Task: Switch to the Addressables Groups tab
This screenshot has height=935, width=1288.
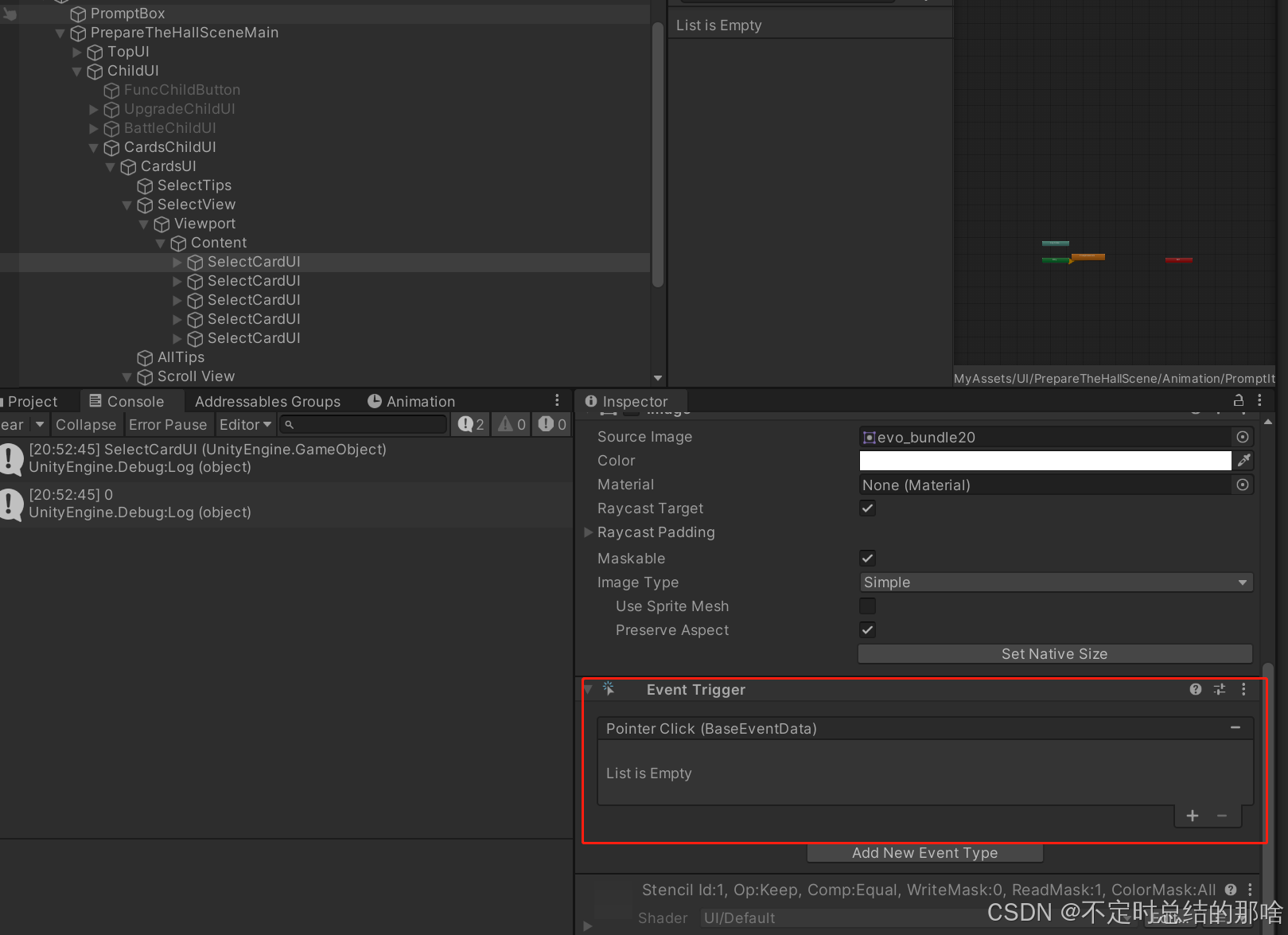Action: click(x=267, y=401)
